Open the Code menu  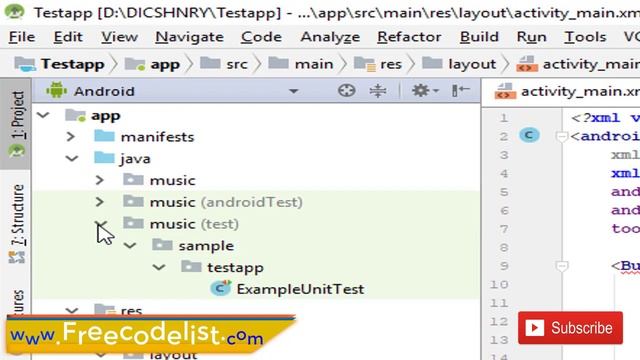point(261,37)
